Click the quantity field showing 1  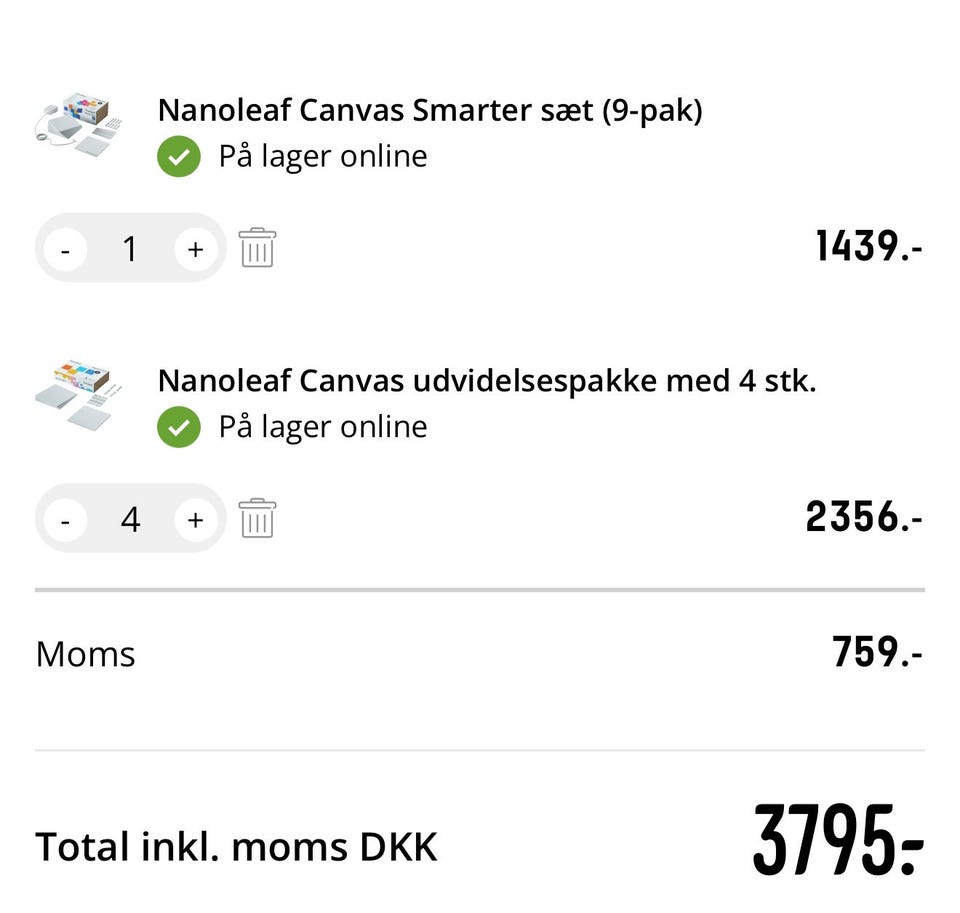coord(130,248)
